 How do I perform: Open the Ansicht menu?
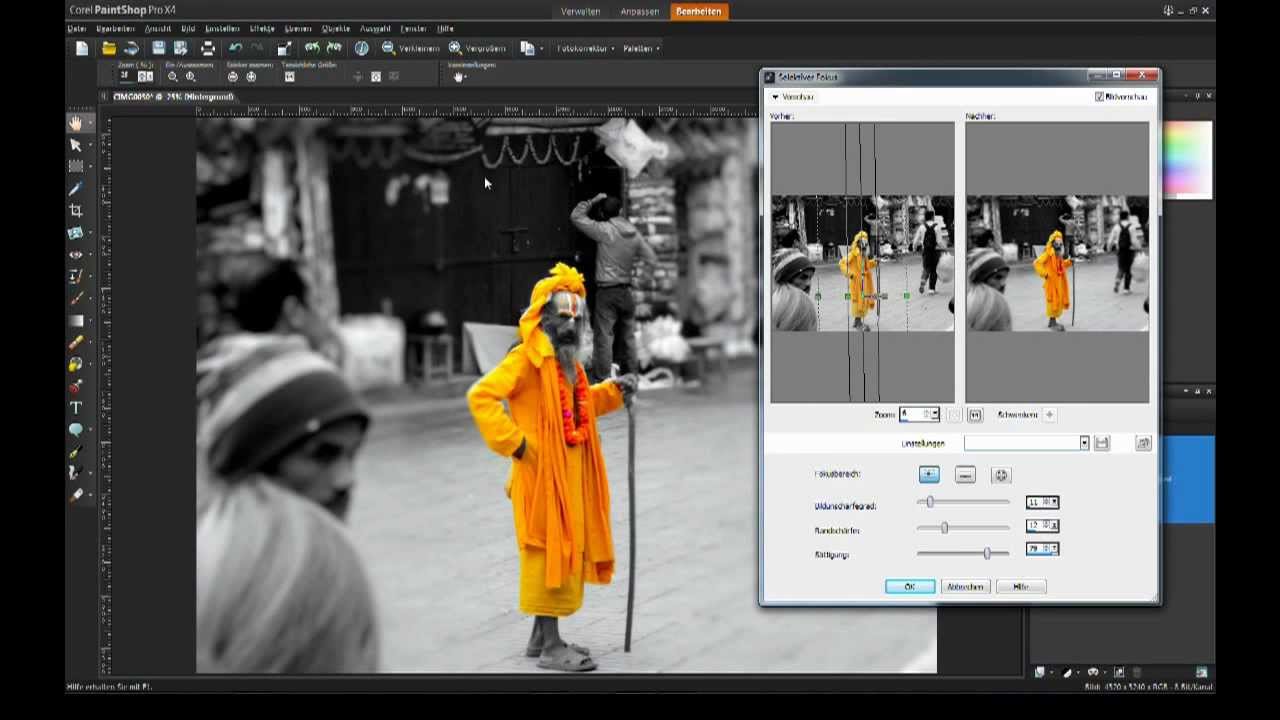coord(158,29)
